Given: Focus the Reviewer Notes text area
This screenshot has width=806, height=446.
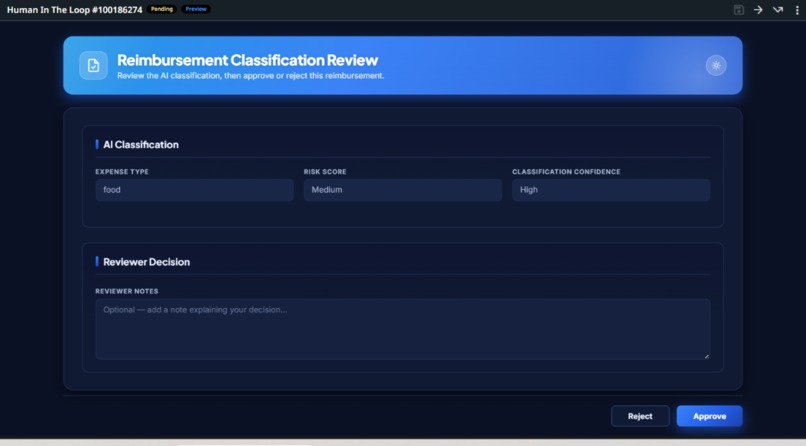Looking at the screenshot, I should click(x=403, y=329).
